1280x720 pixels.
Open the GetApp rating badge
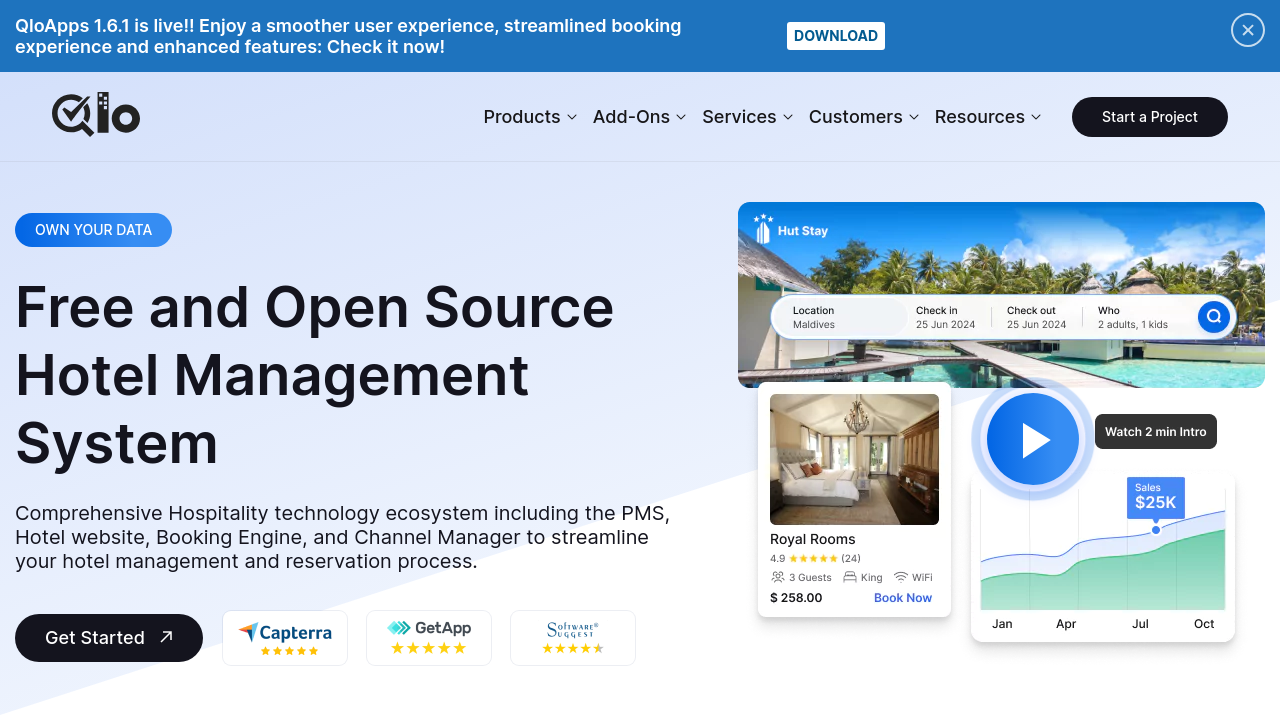coord(429,638)
